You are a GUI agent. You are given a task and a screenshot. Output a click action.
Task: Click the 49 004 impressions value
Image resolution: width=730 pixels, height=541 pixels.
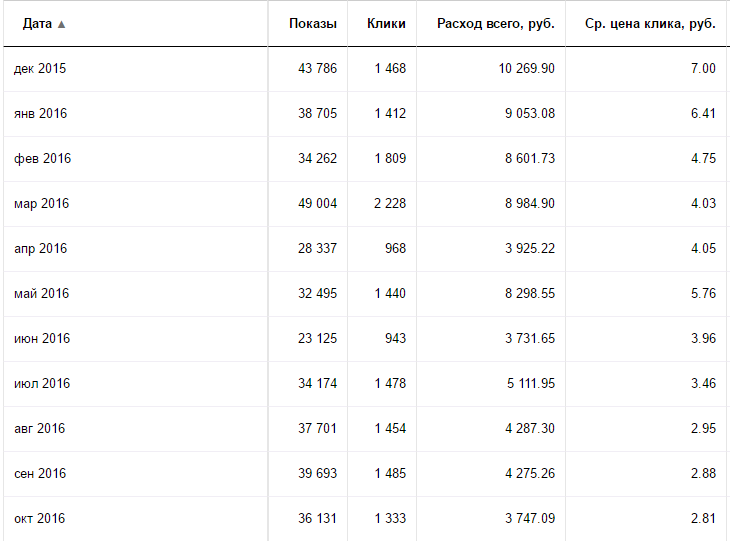(318, 203)
